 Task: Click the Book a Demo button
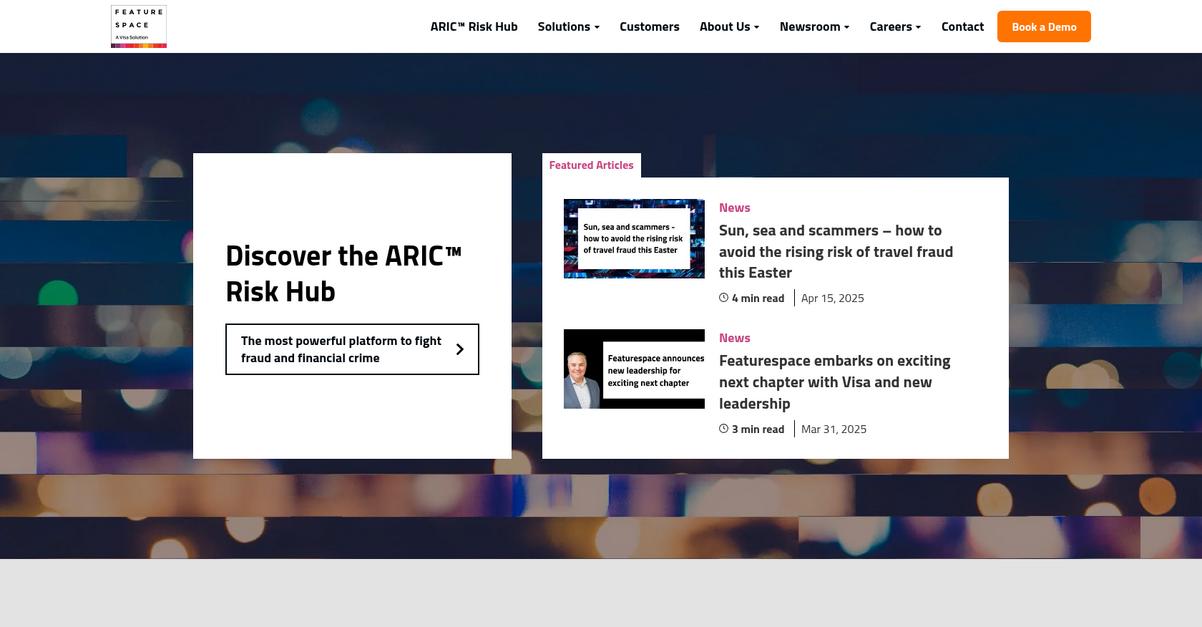1044,27
